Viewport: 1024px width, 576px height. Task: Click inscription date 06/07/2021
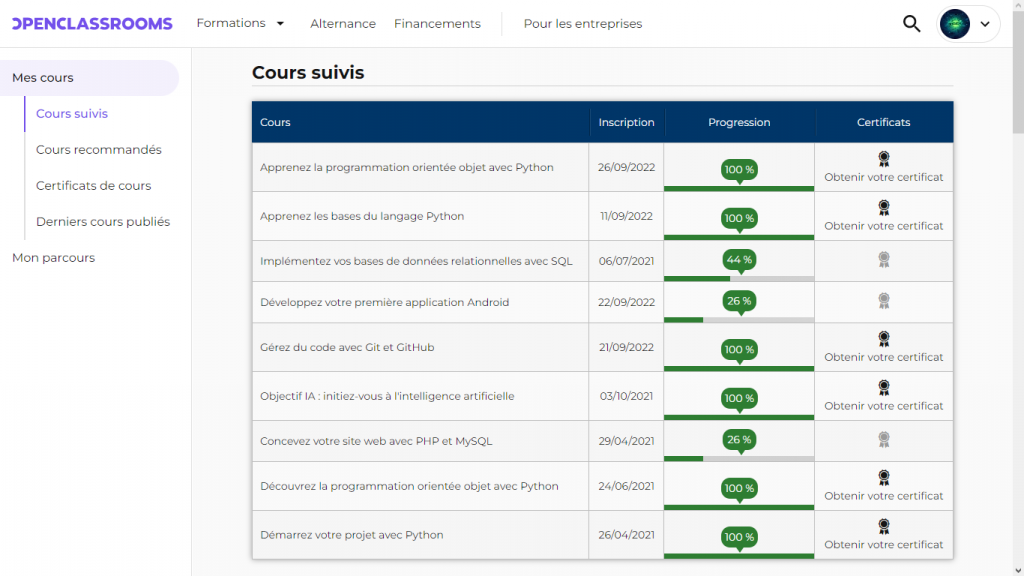pos(626,261)
